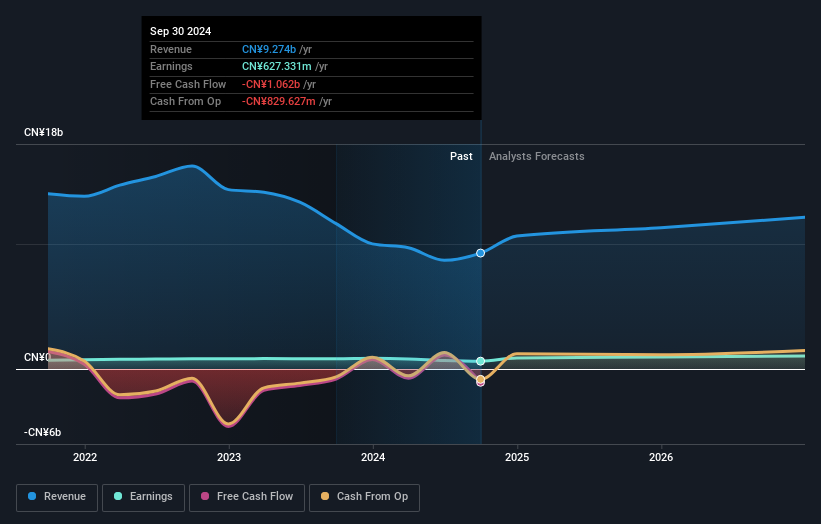Viewport: 821px width, 524px height.
Task: Select the 2024 x-axis label
Action: (x=373, y=458)
